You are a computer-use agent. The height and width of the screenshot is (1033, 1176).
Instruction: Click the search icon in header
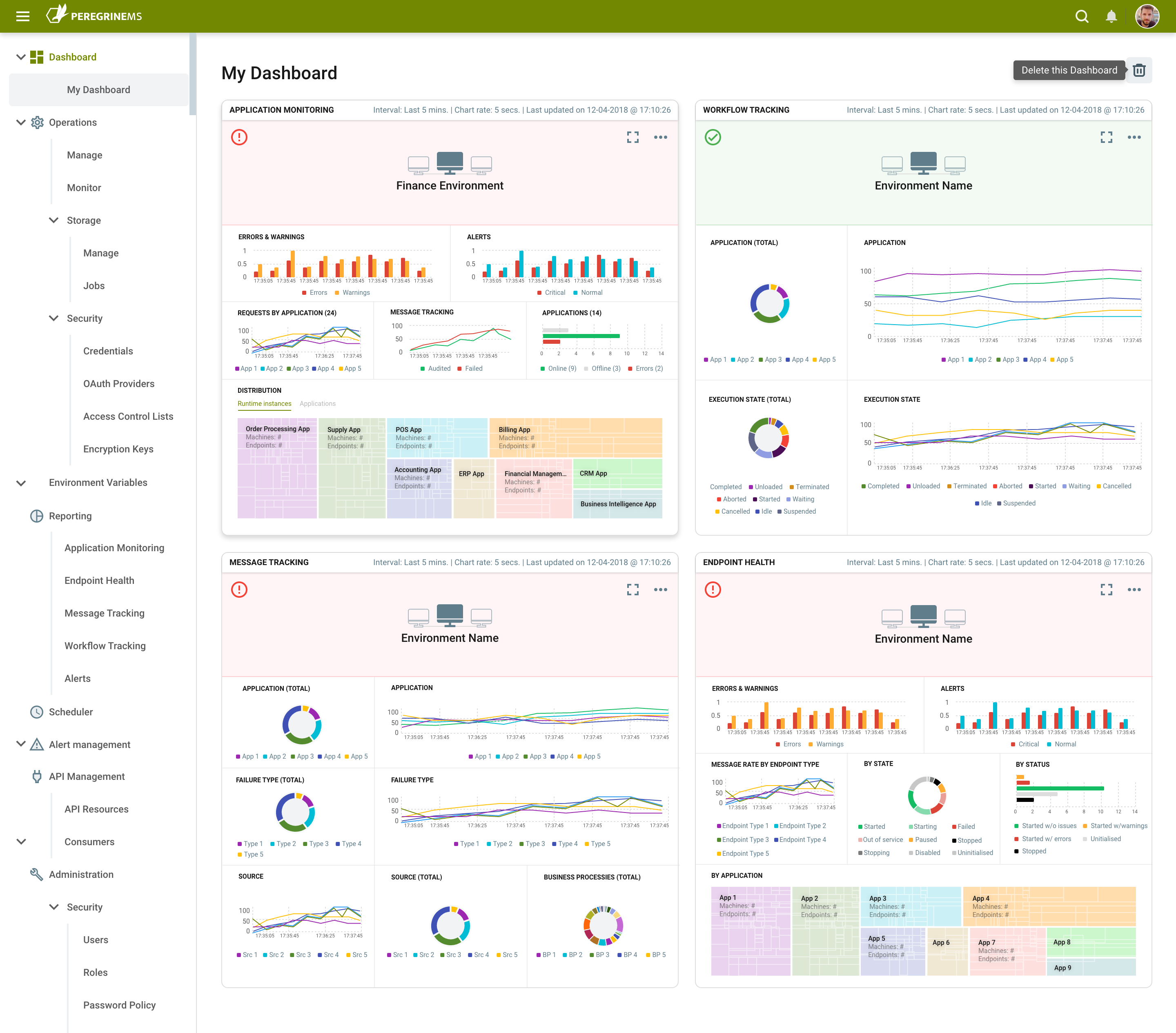(x=1082, y=16)
